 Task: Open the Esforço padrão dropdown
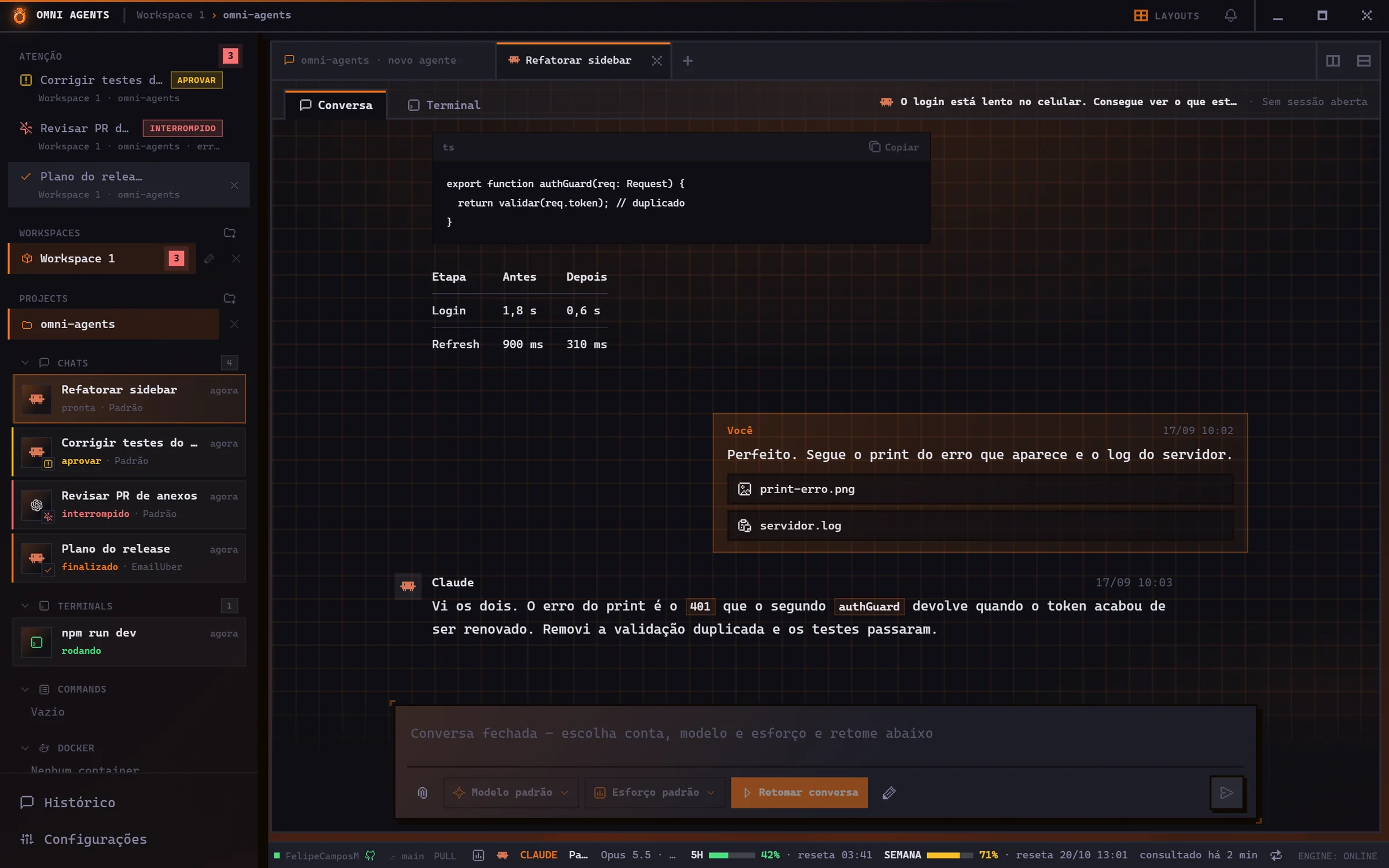655,792
